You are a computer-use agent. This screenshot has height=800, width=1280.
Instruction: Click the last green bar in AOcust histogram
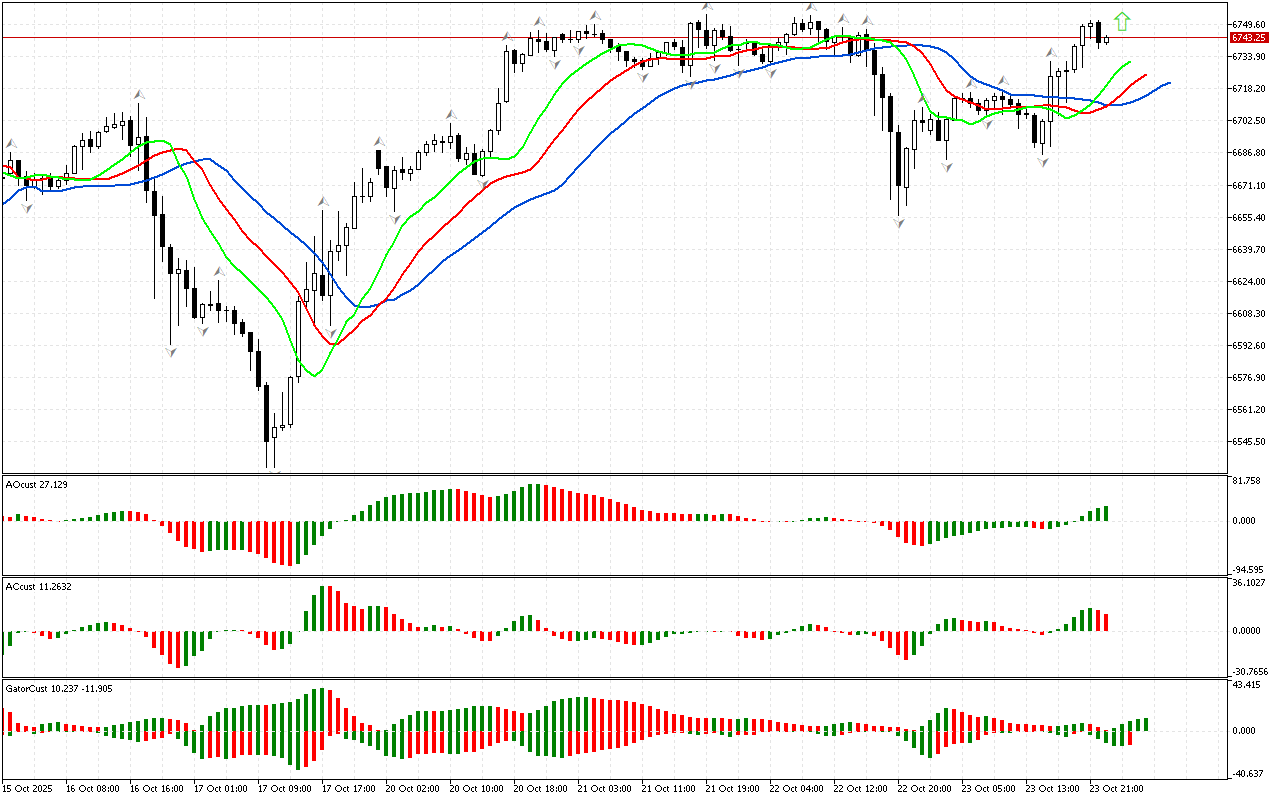1105,513
